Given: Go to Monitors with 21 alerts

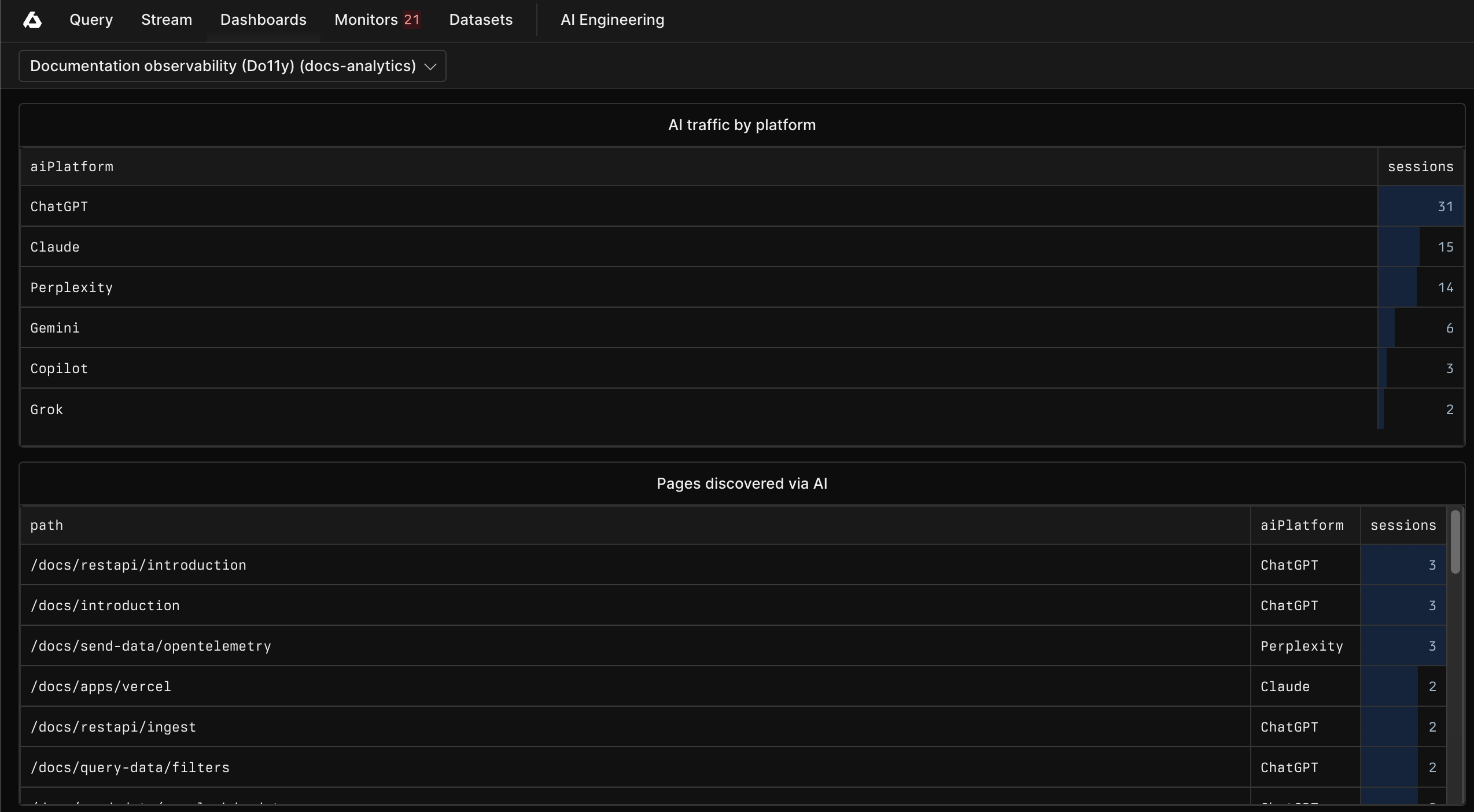Looking at the screenshot, I should tap(377, 20).
